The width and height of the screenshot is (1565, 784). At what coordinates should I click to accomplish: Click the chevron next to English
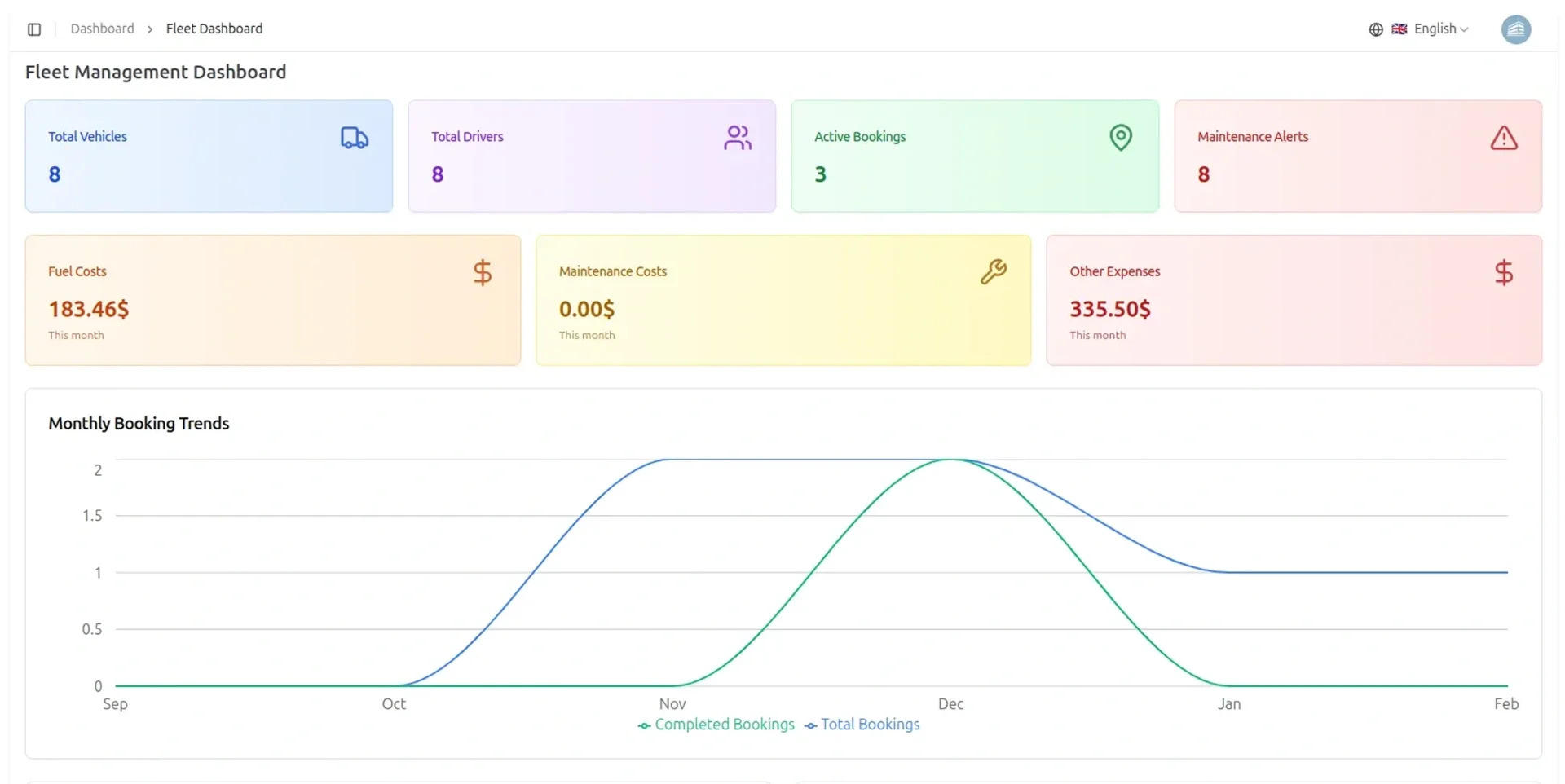point(1464,29)
